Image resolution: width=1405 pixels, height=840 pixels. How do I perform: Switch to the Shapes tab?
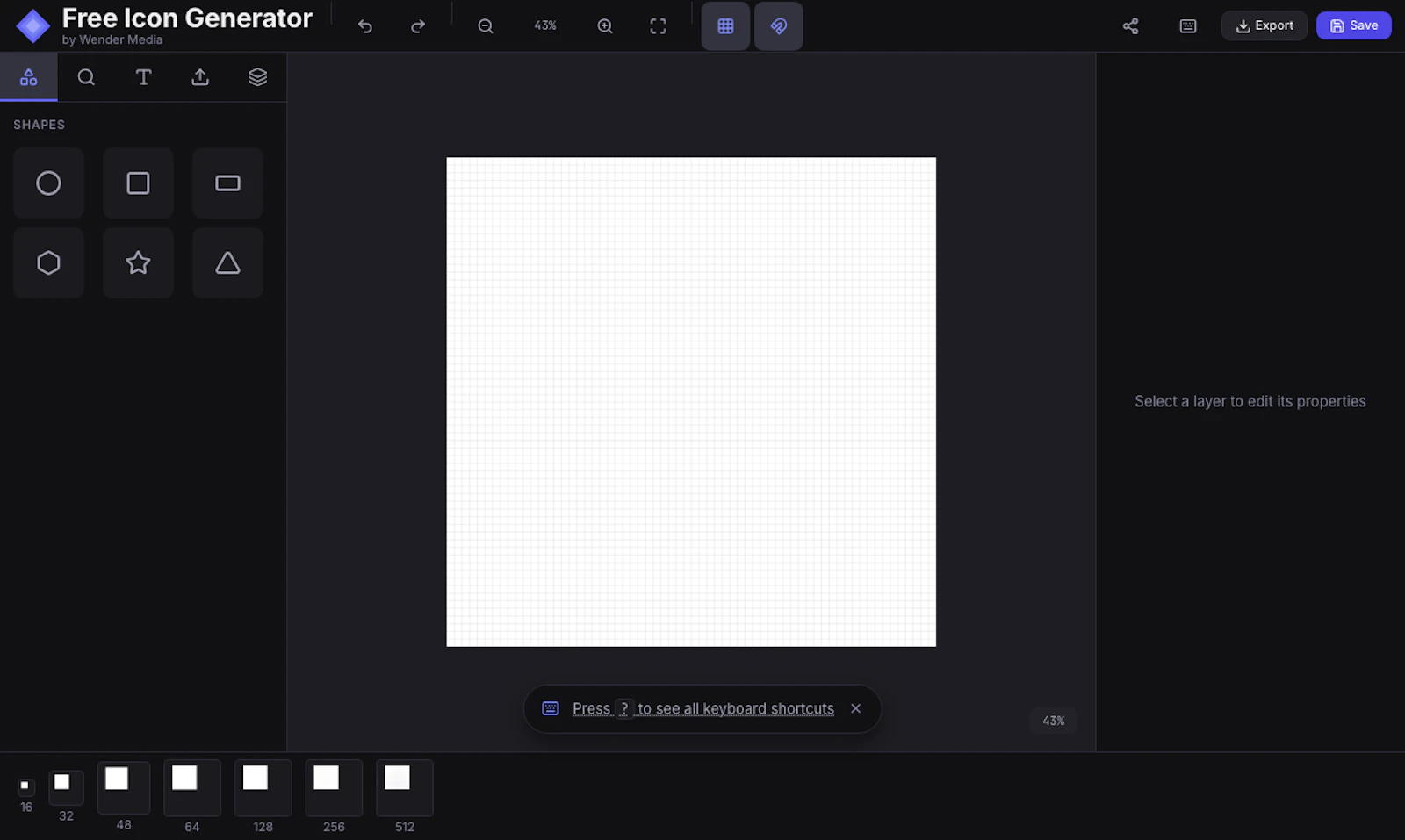coord(29,77)
